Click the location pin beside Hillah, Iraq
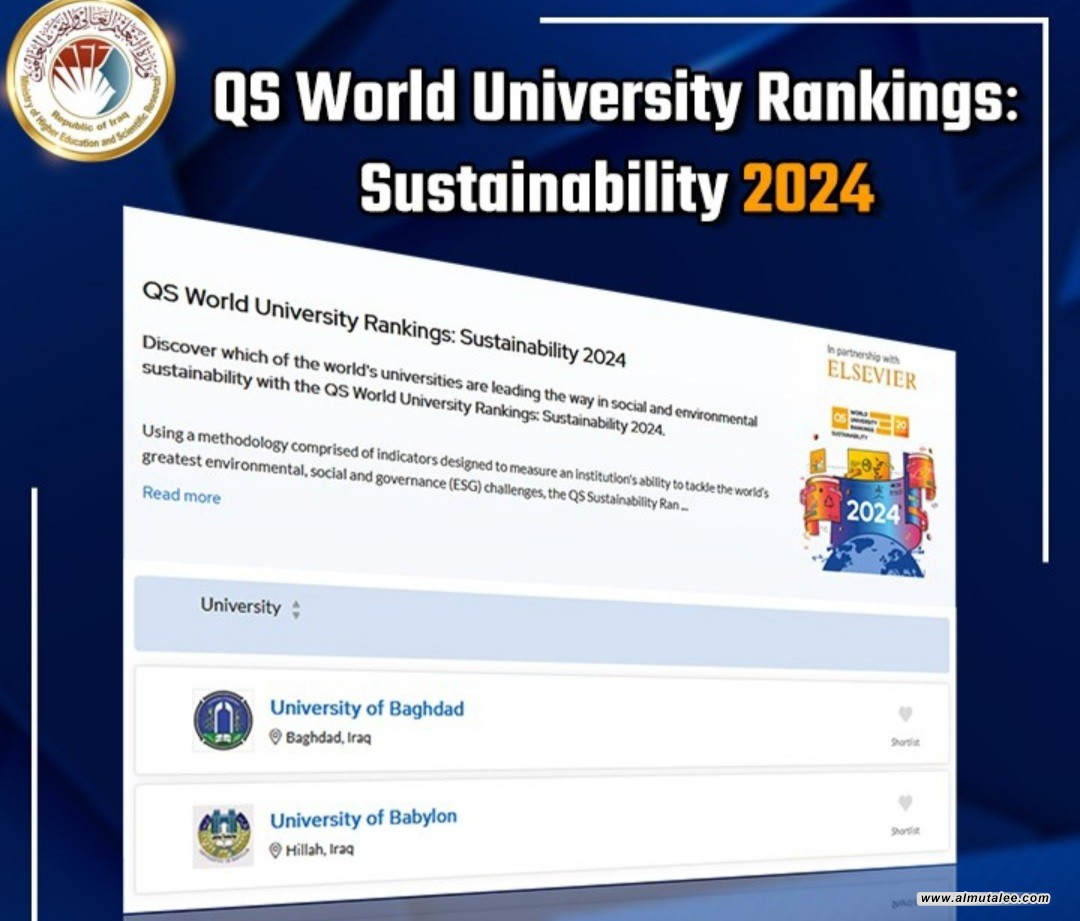The image size is (1080, 921). tap(276, 850)
